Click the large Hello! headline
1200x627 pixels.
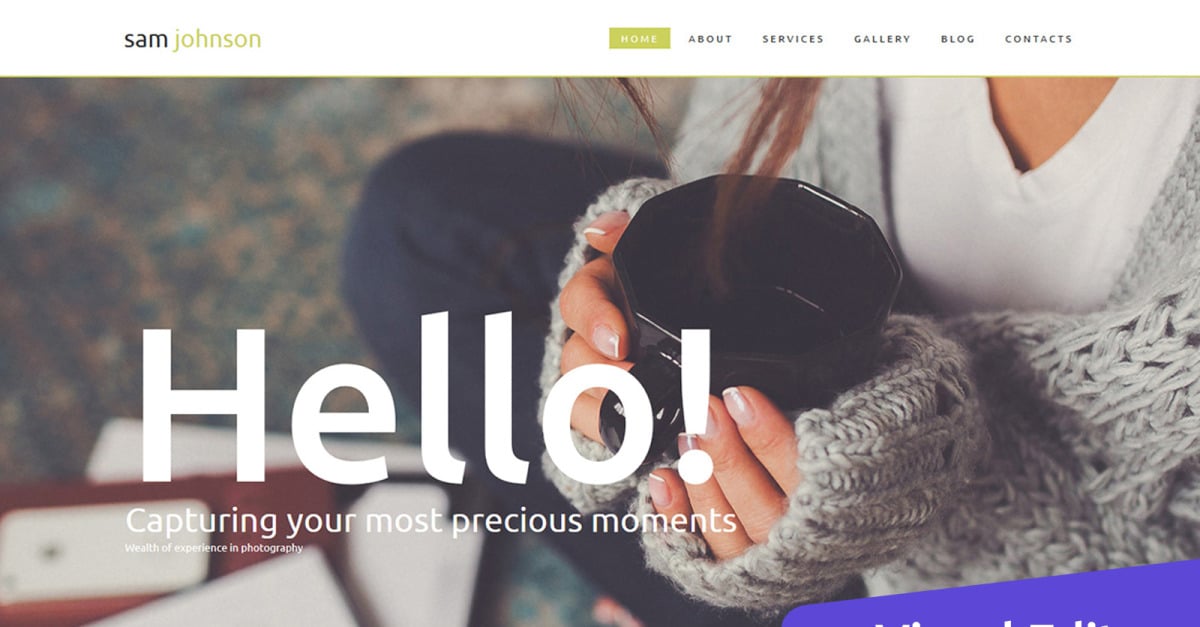coord(427,400)
